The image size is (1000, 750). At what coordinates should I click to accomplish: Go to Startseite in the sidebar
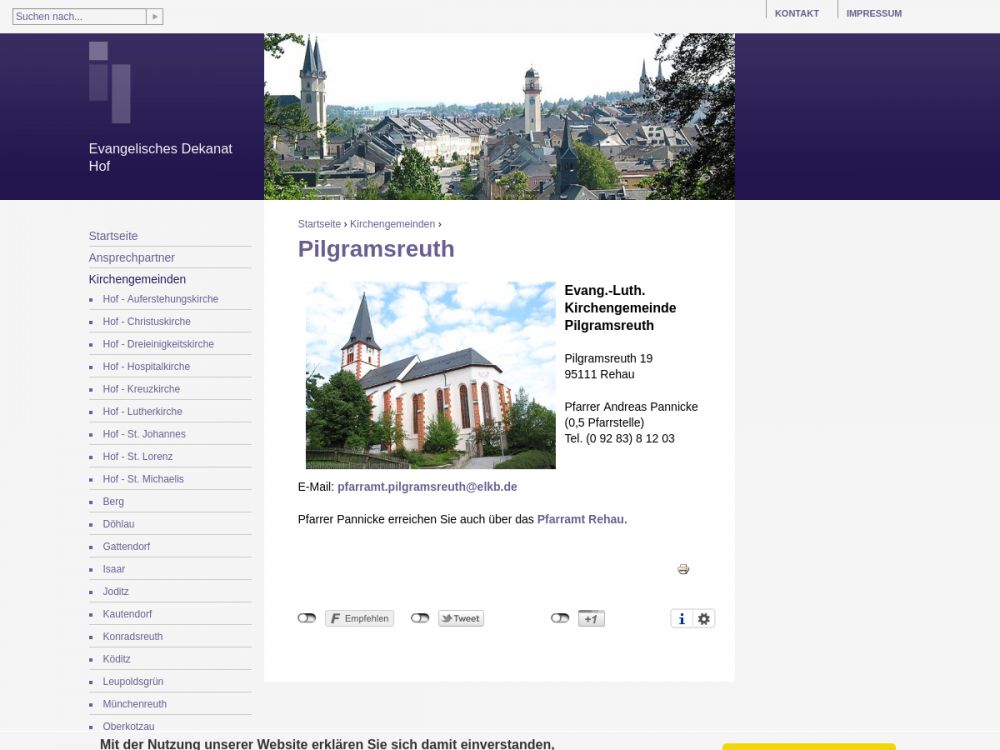pos(113,236)
